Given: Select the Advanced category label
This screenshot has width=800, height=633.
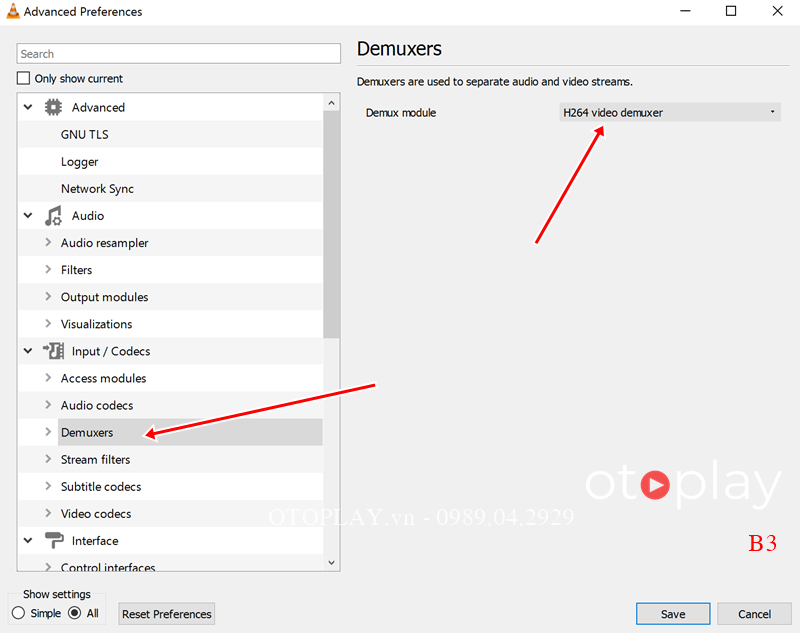Looking at the screenshot, I should pos(98,107).
